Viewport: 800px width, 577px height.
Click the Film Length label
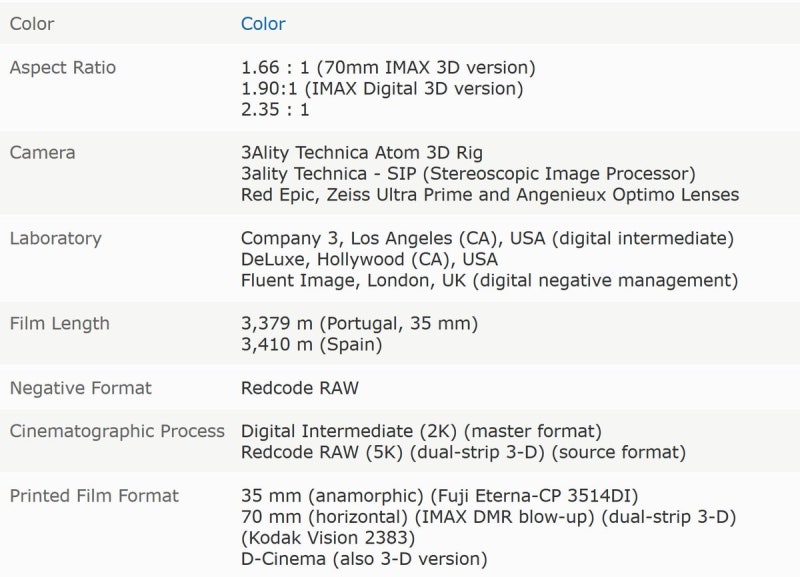60,323
